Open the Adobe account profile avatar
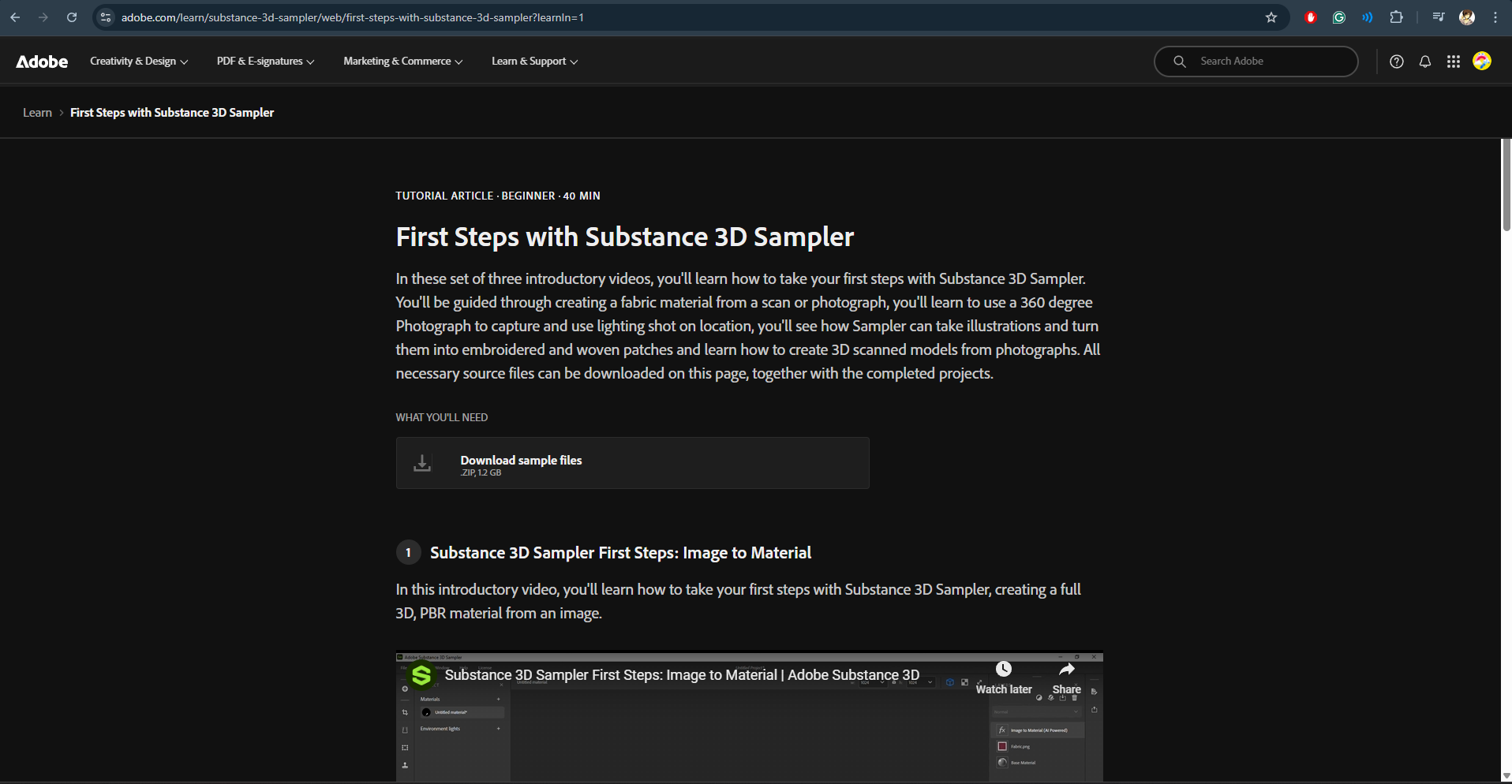The width and height of the screenshot is (1512, 784). 1481,62
